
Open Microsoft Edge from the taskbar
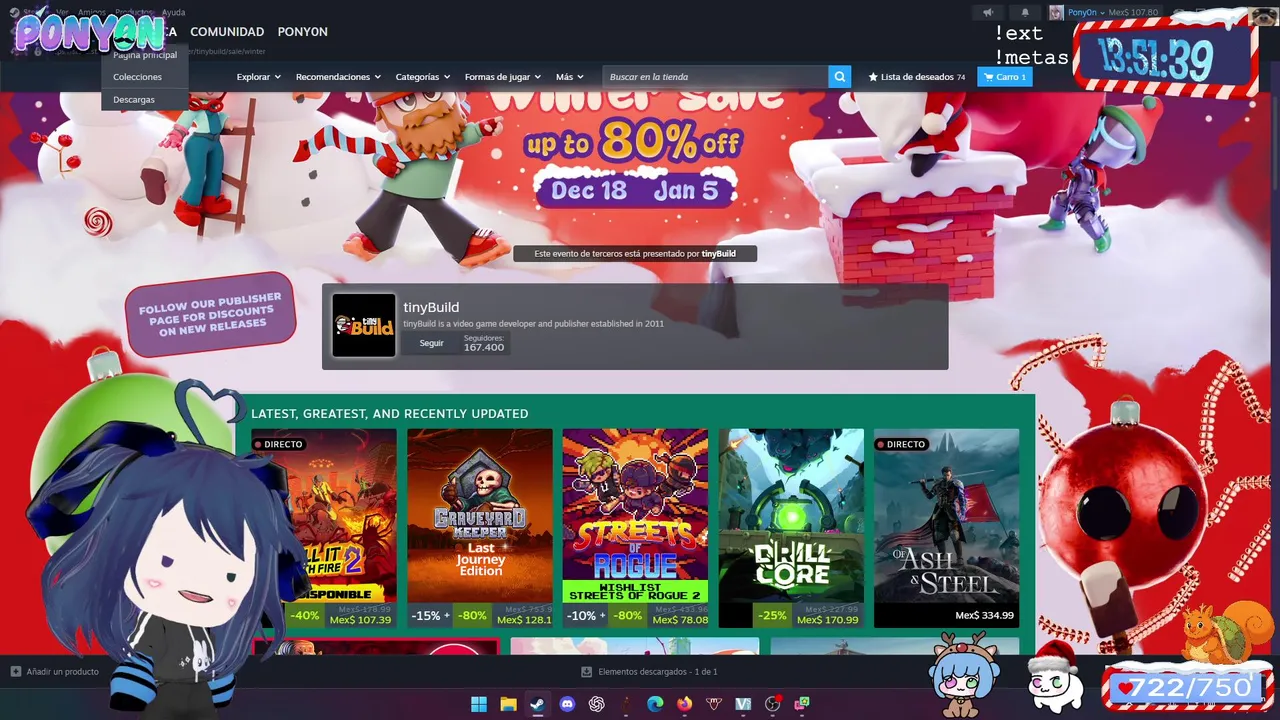click(655, 704)
